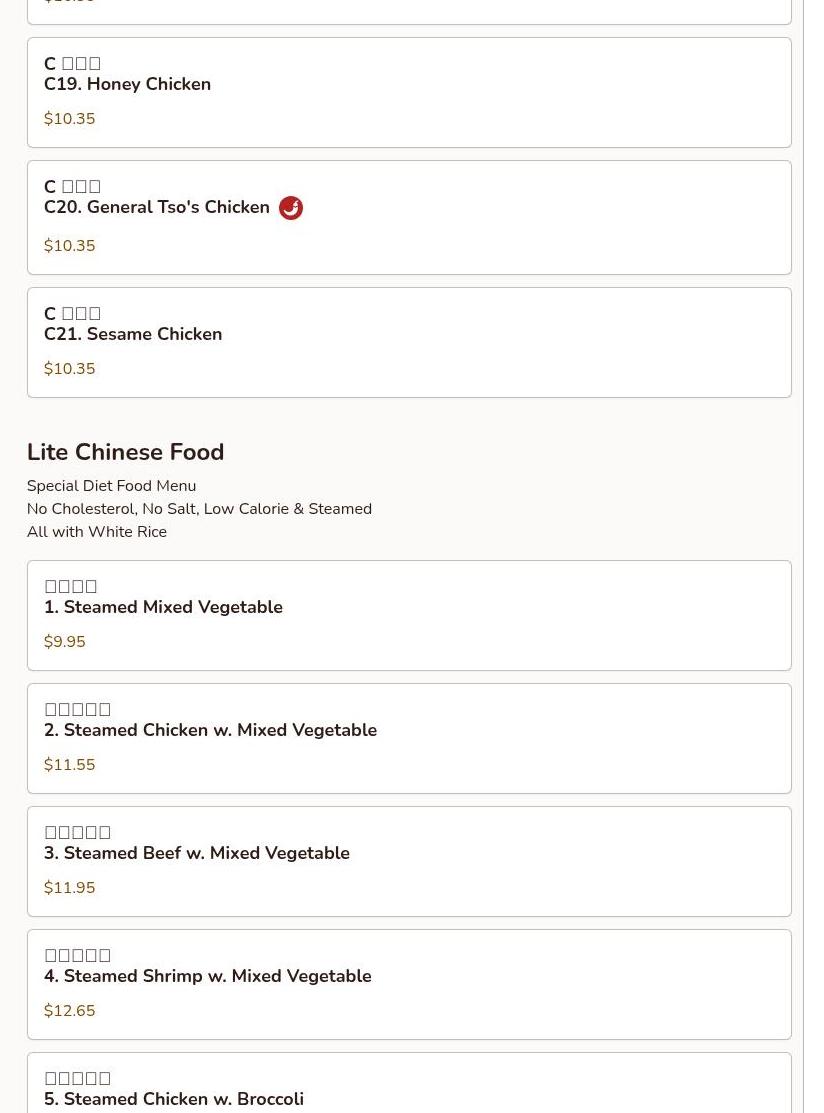Select C20 General Tso's Chicken
824x1113 pixels.
[x=157, y=208]
